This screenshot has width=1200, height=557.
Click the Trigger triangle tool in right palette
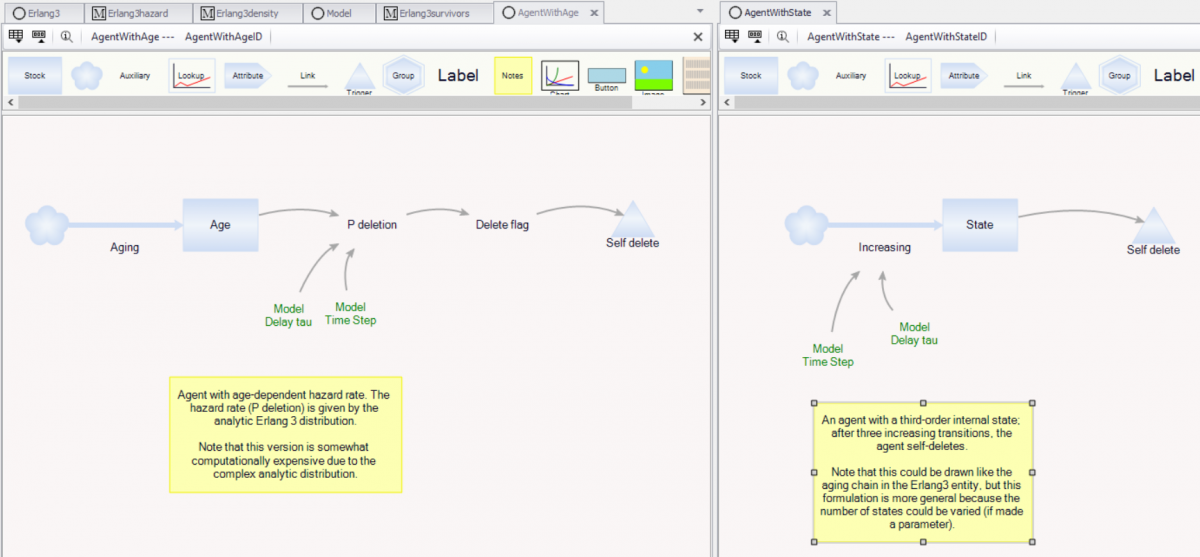1075,79
